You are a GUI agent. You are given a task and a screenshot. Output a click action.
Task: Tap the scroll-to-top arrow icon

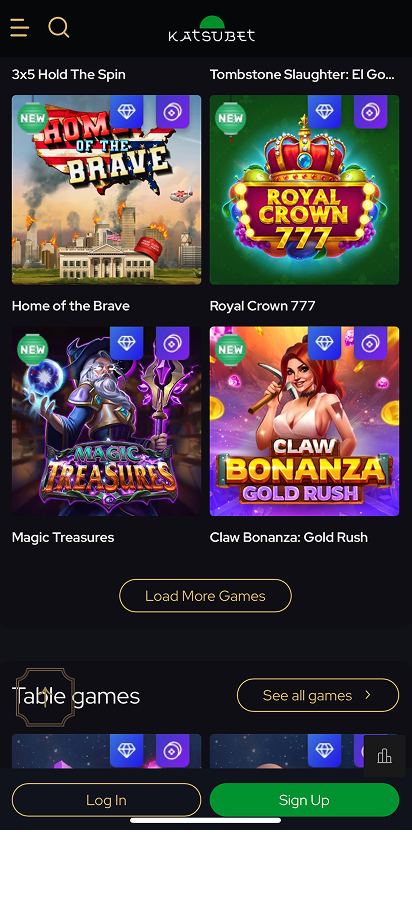coord(45,697)
